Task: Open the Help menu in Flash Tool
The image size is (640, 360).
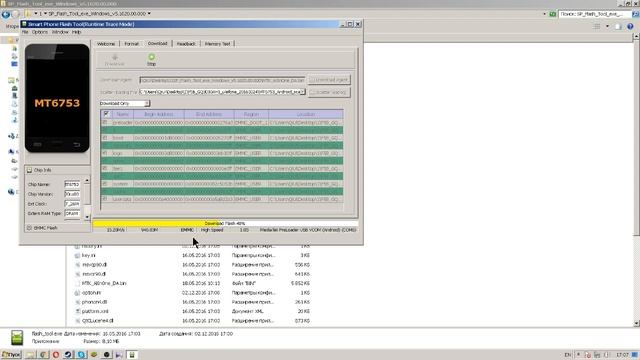Action: point(76,32)
